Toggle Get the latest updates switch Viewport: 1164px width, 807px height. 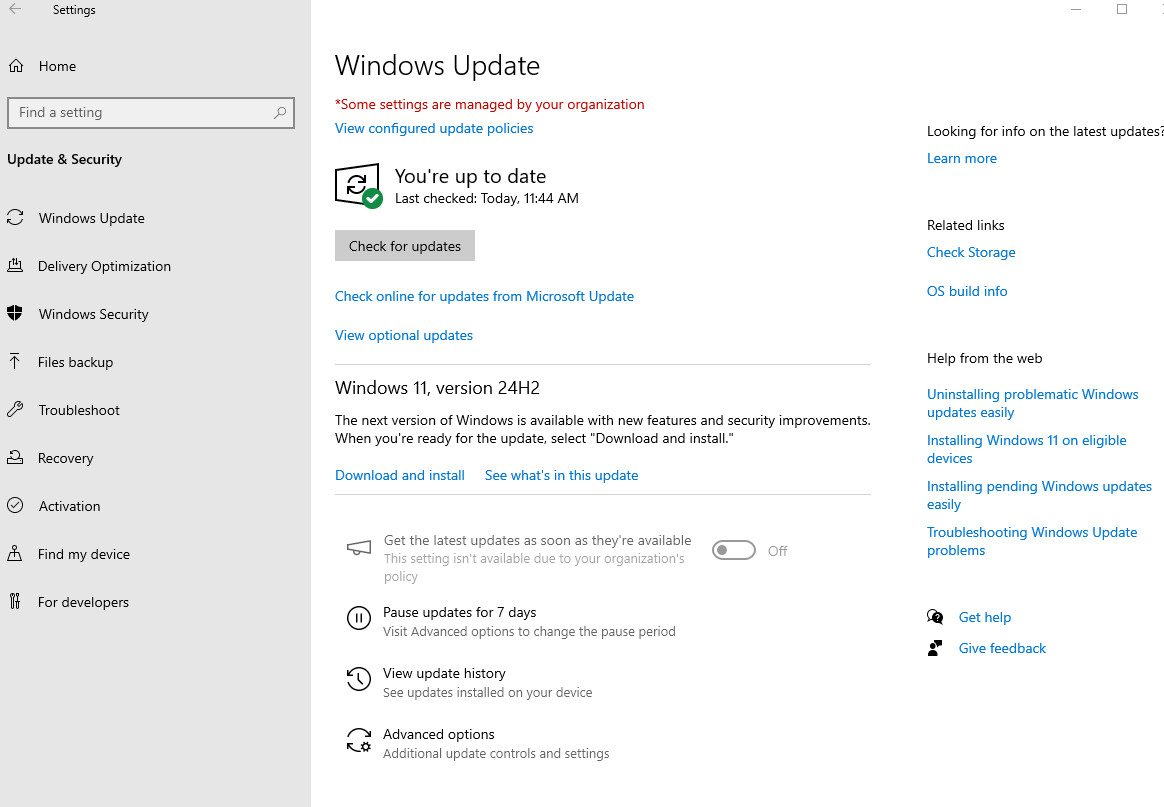click(733, 550)
